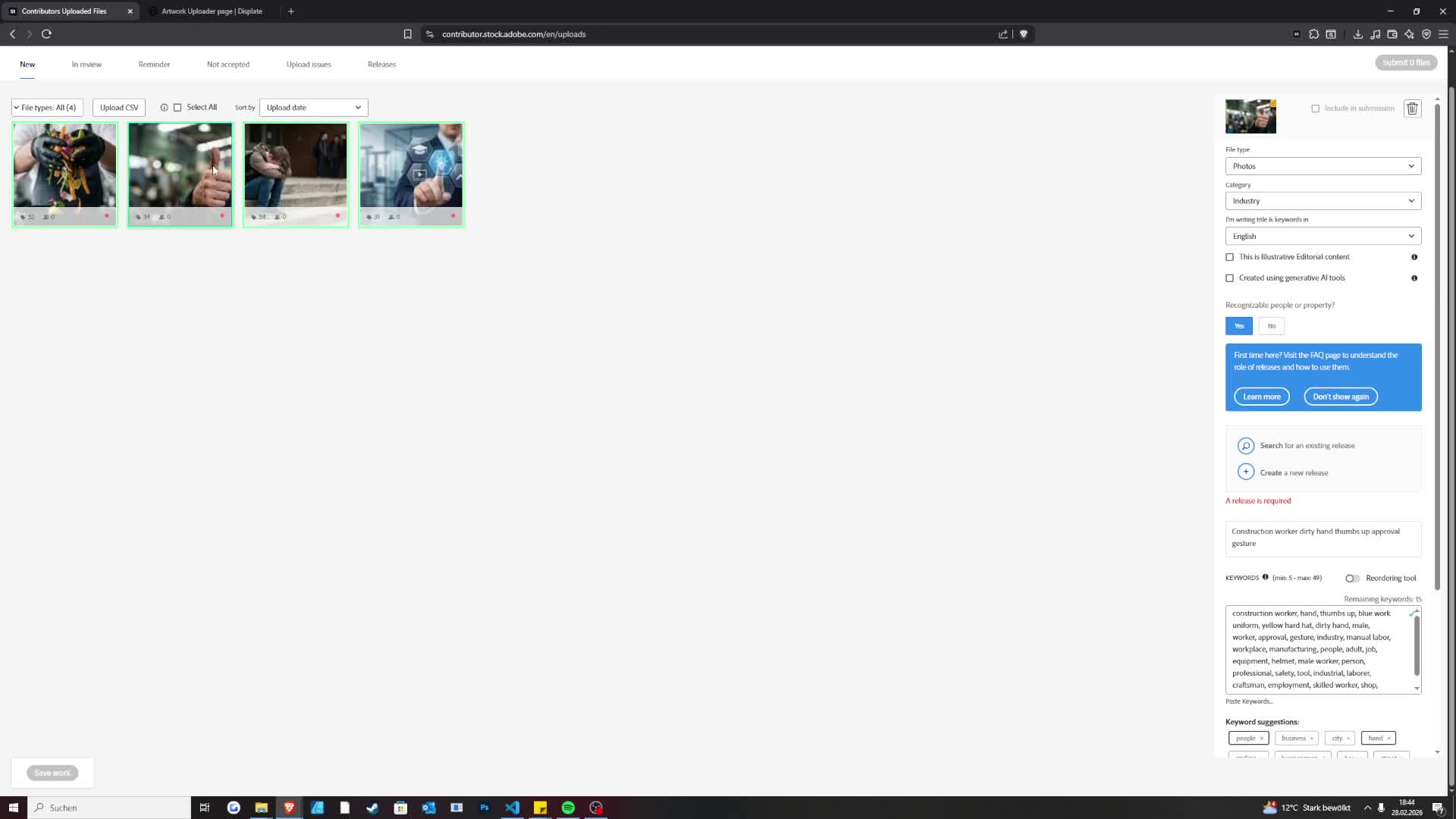The height and width of the screenshot is (819, 1456).
Task: Show info for Illustrative Editorial content
Action: point(1414,257)
